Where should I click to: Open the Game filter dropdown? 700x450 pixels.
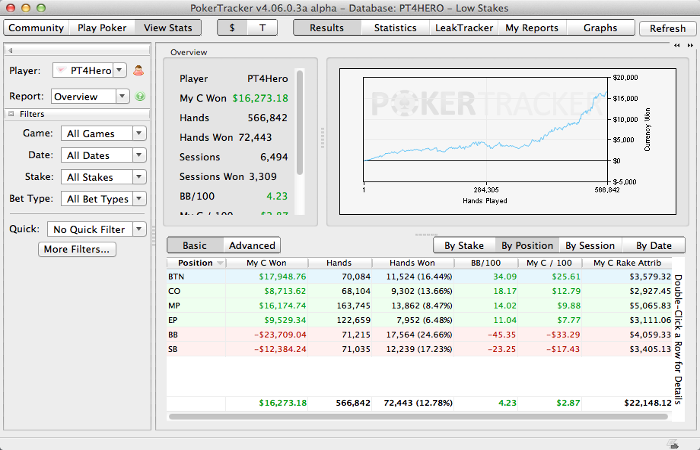[x=103, y=133]
